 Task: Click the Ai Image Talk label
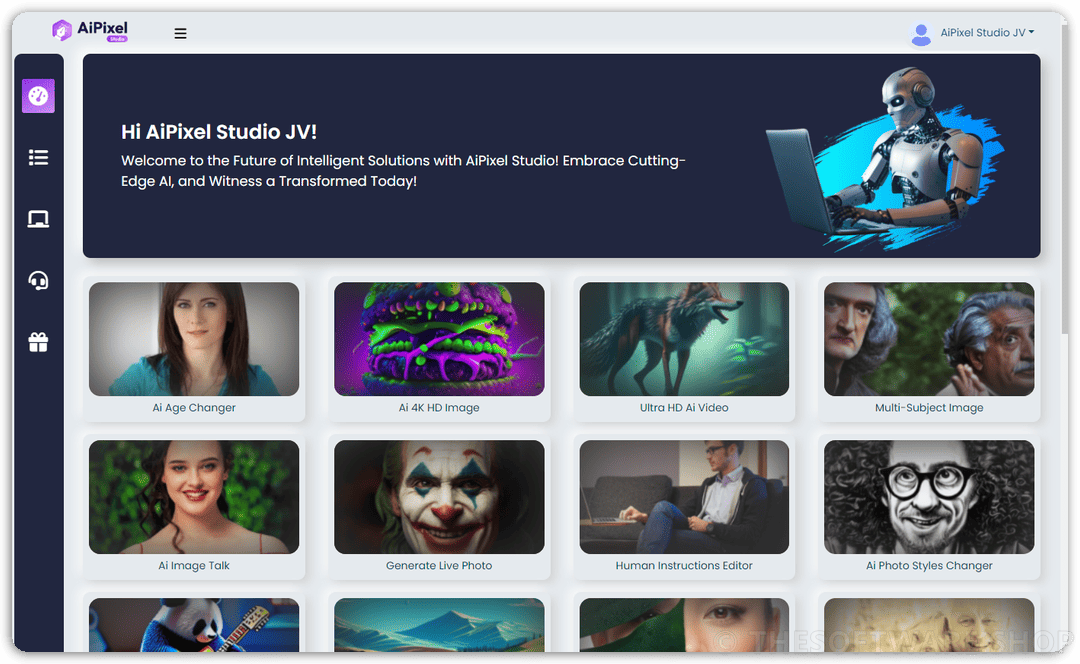194,566
